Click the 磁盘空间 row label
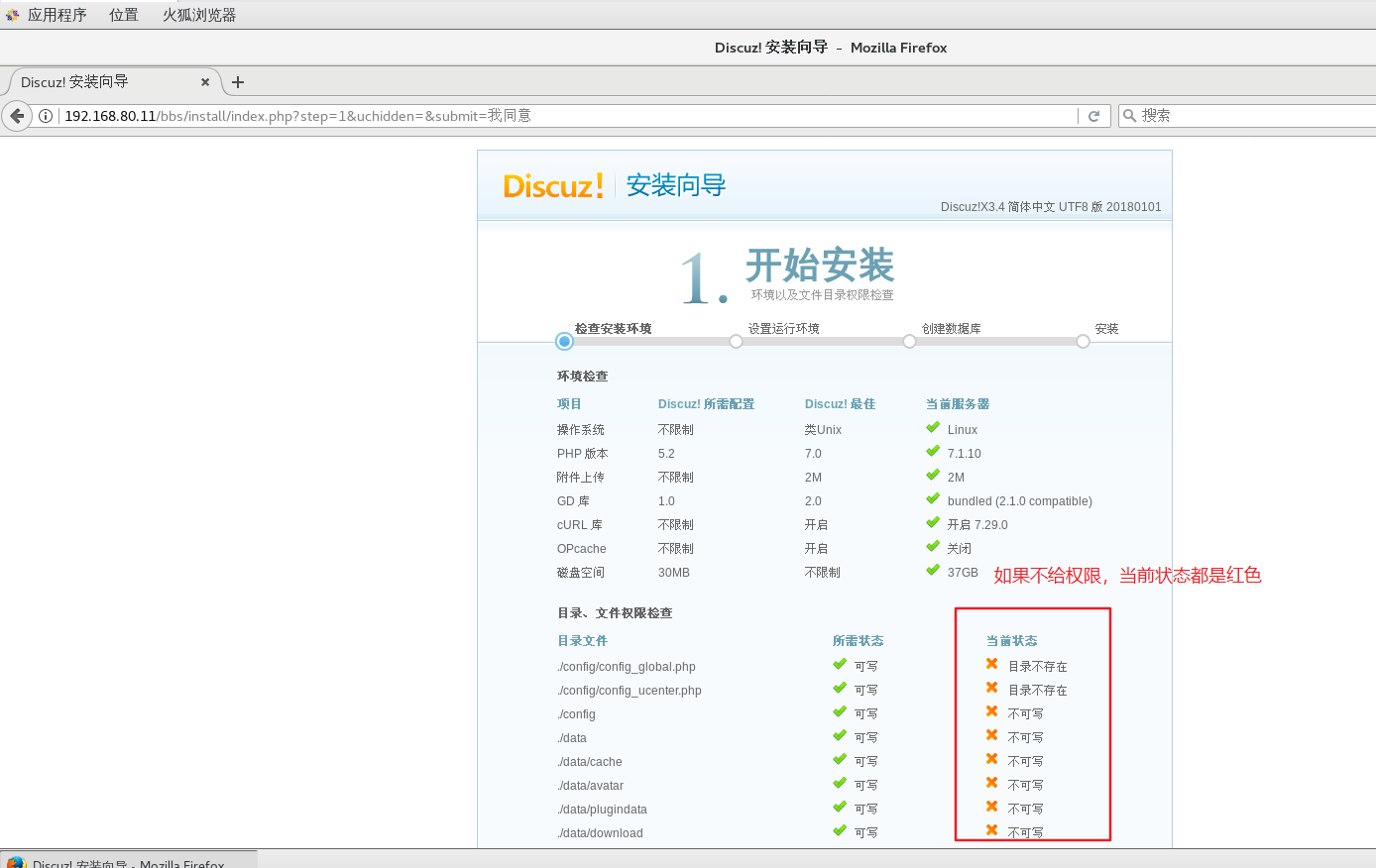This screenshot has width=1376, height=868. coord(581,573)
